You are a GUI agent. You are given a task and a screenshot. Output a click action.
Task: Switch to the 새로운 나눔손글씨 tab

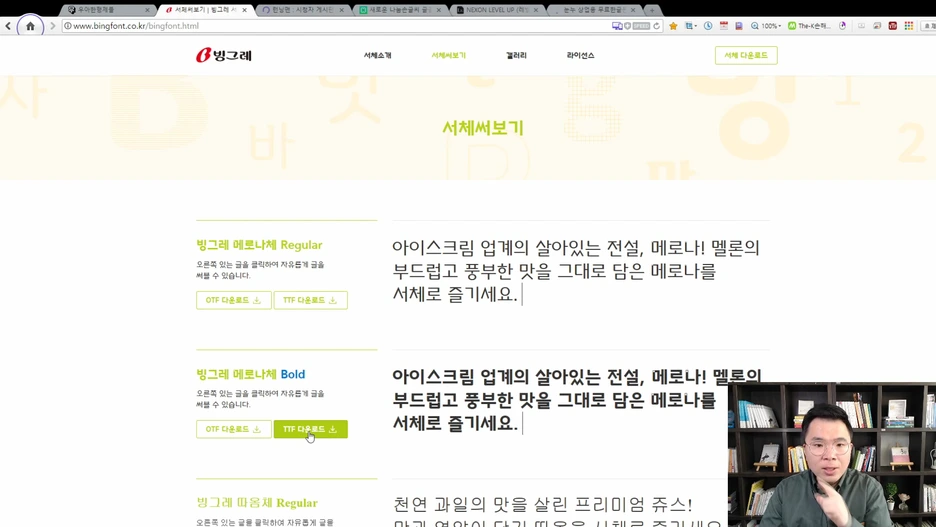(x=401, y=10)
